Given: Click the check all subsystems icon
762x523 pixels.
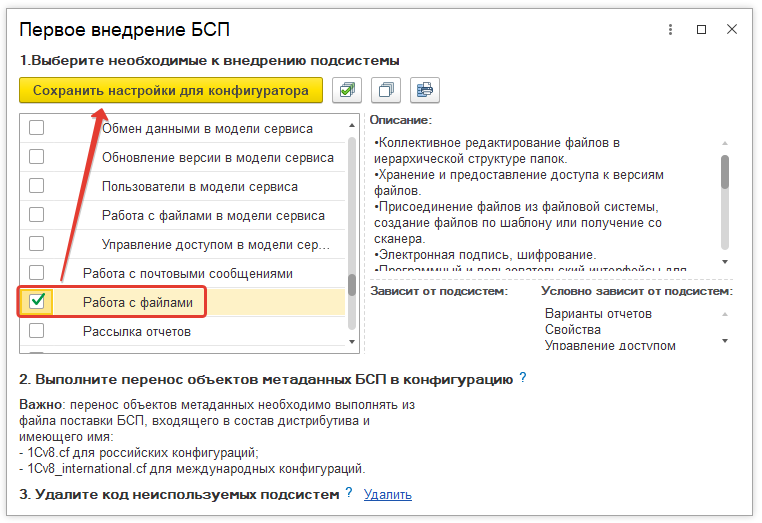Looking at the screenshot, I should pos(347,90).
